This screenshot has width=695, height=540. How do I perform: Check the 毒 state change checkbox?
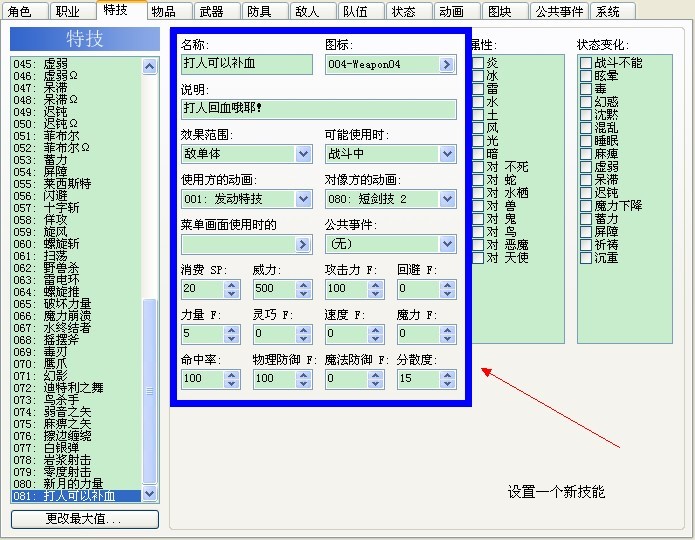pos(586,89)
